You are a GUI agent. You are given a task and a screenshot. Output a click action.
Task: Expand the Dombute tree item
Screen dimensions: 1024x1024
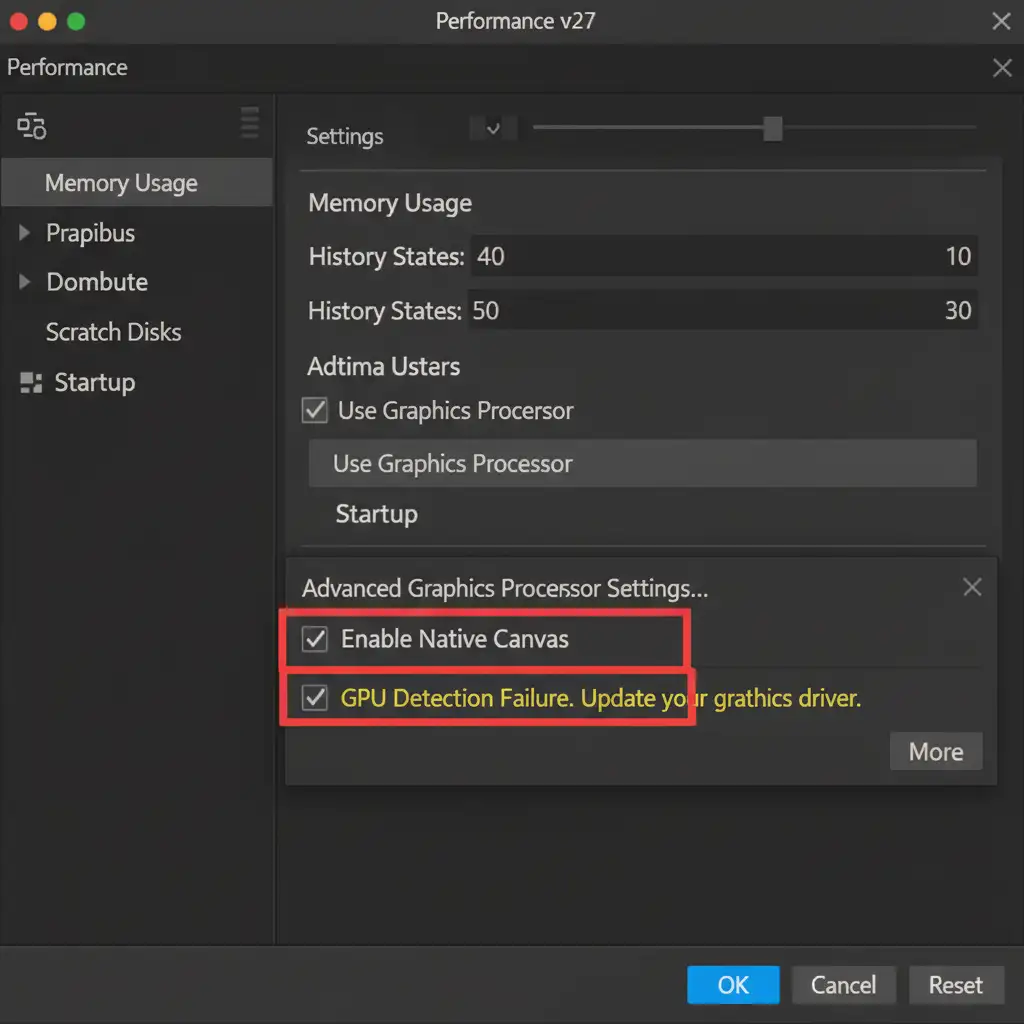(x=25, y=282)
